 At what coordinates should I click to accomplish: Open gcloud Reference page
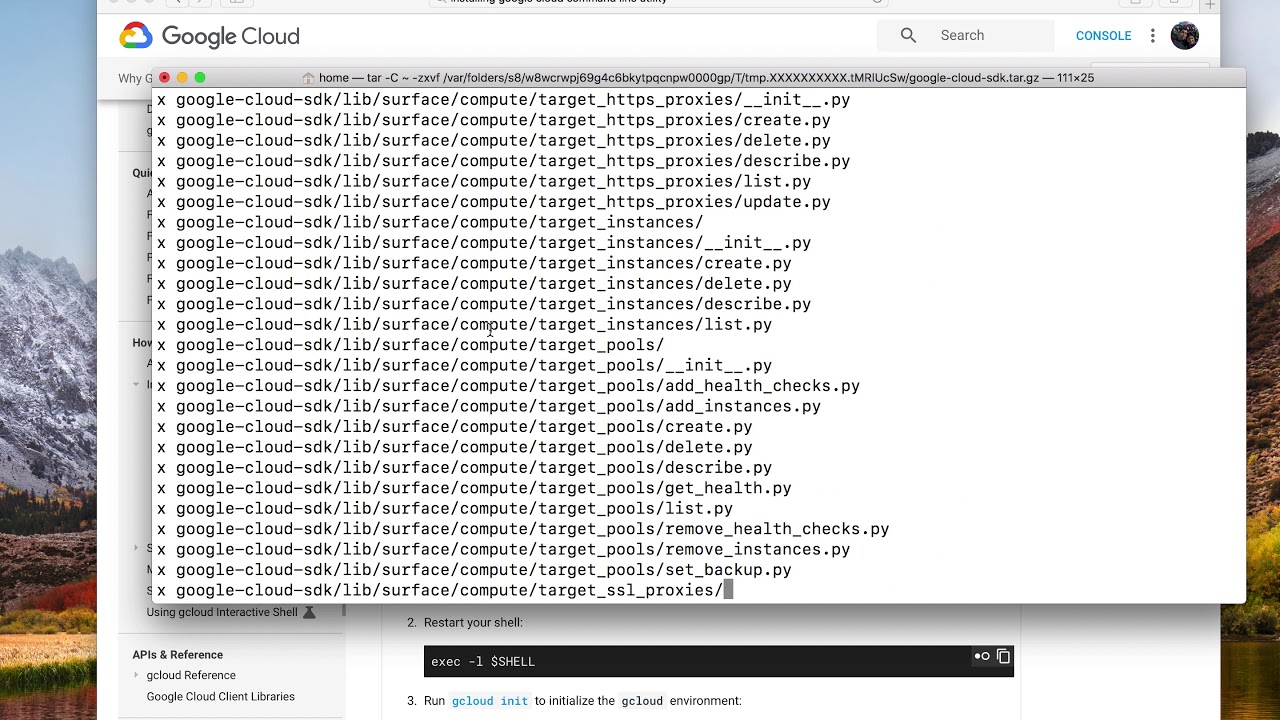click(191, 675)
